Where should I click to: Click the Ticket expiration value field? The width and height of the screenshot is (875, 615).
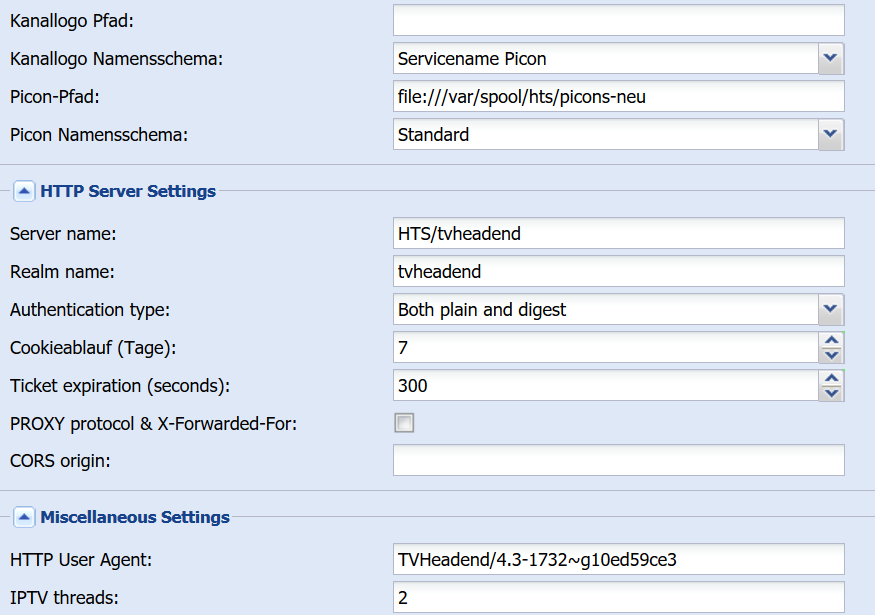(606, 386)
